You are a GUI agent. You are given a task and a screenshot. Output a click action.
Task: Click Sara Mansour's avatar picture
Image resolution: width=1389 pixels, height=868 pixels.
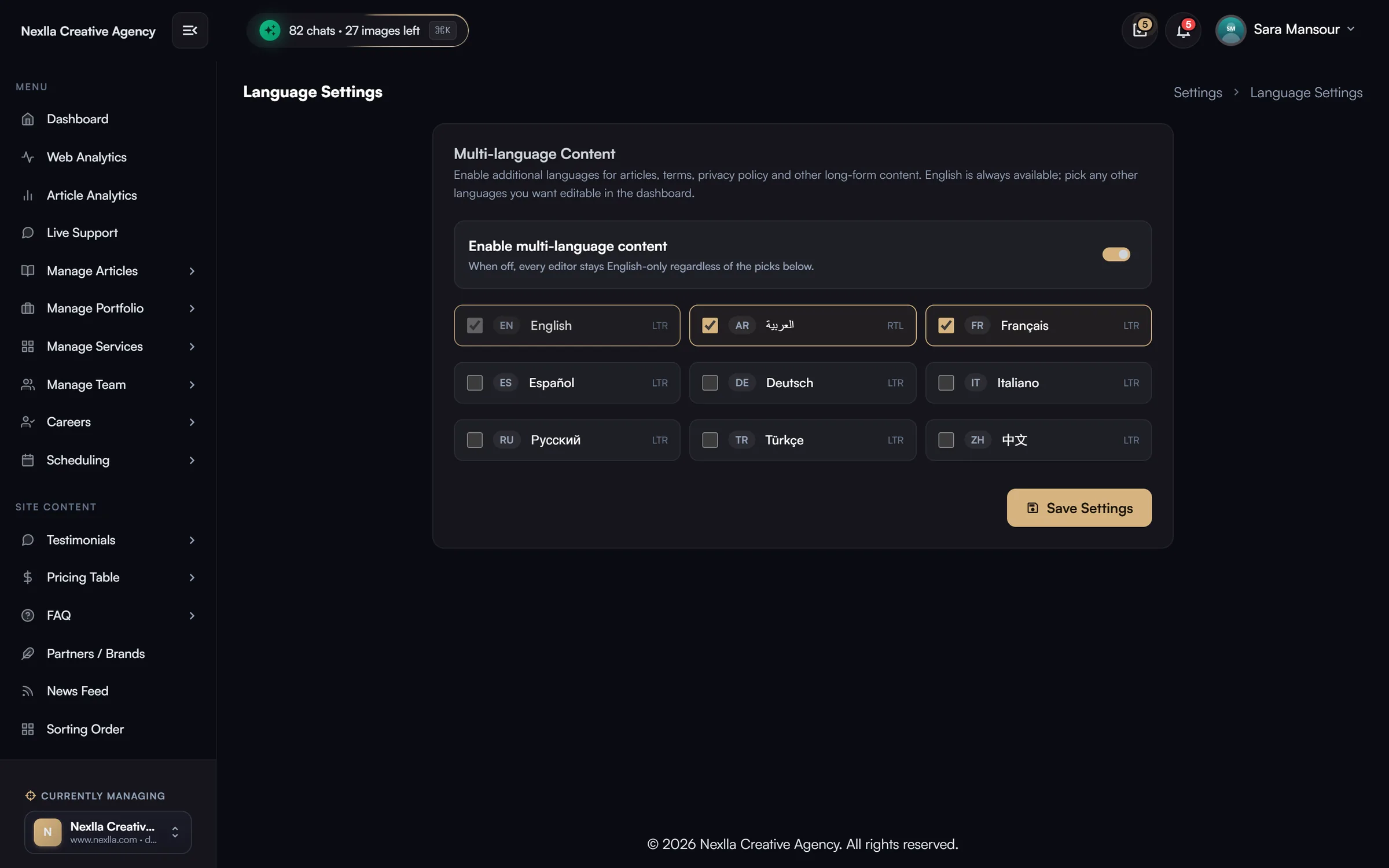(1230, 30)
